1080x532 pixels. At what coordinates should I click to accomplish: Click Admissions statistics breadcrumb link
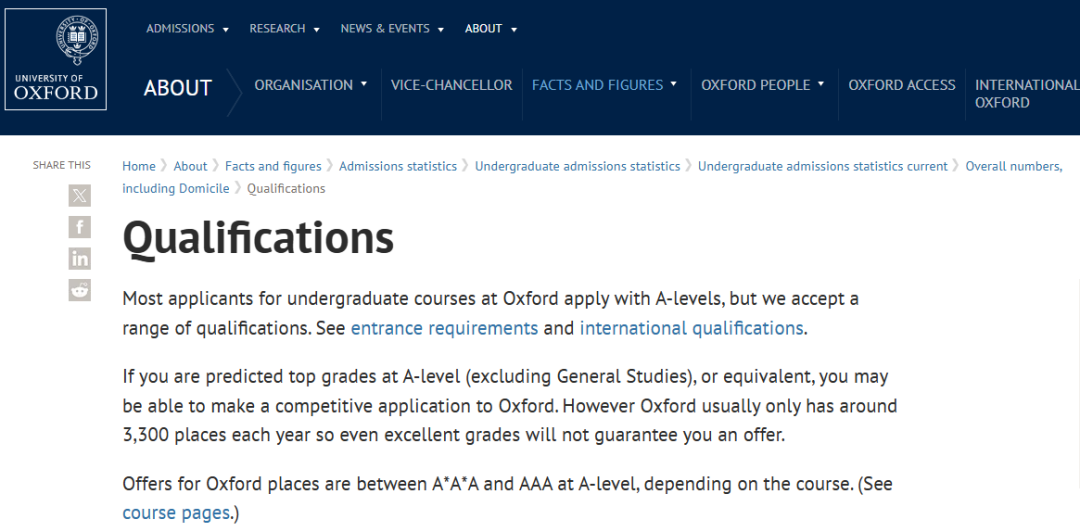coord(398,166)
